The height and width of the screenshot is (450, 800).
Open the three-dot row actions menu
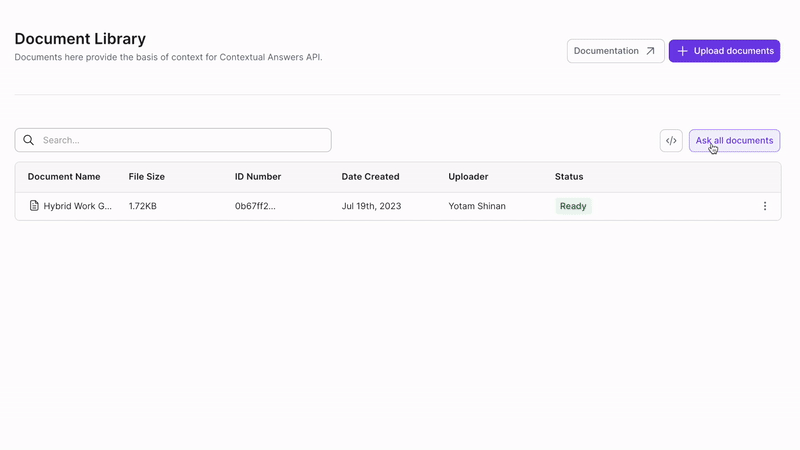(765, 206)
